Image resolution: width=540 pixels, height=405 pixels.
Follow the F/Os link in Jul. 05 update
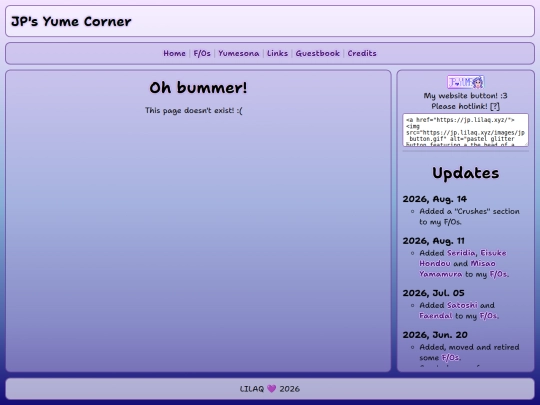click(x=489, y=315)
